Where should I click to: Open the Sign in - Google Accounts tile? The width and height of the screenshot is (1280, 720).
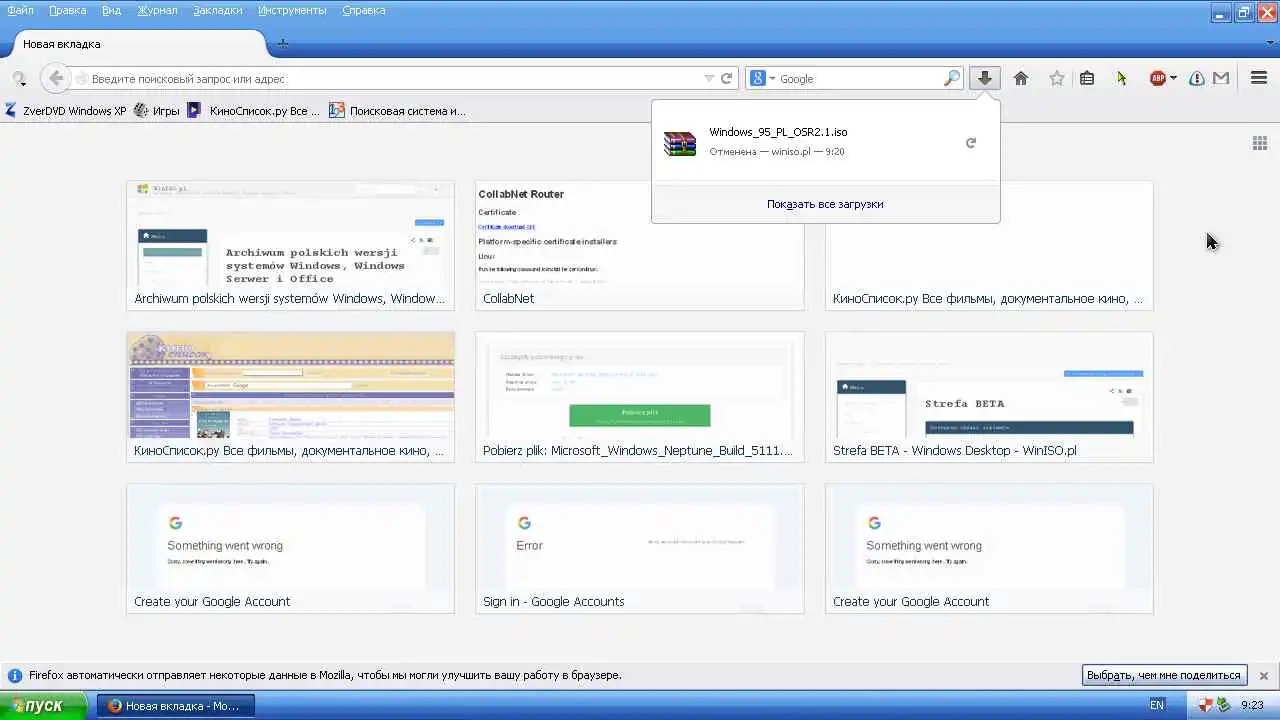pos(639,549)
